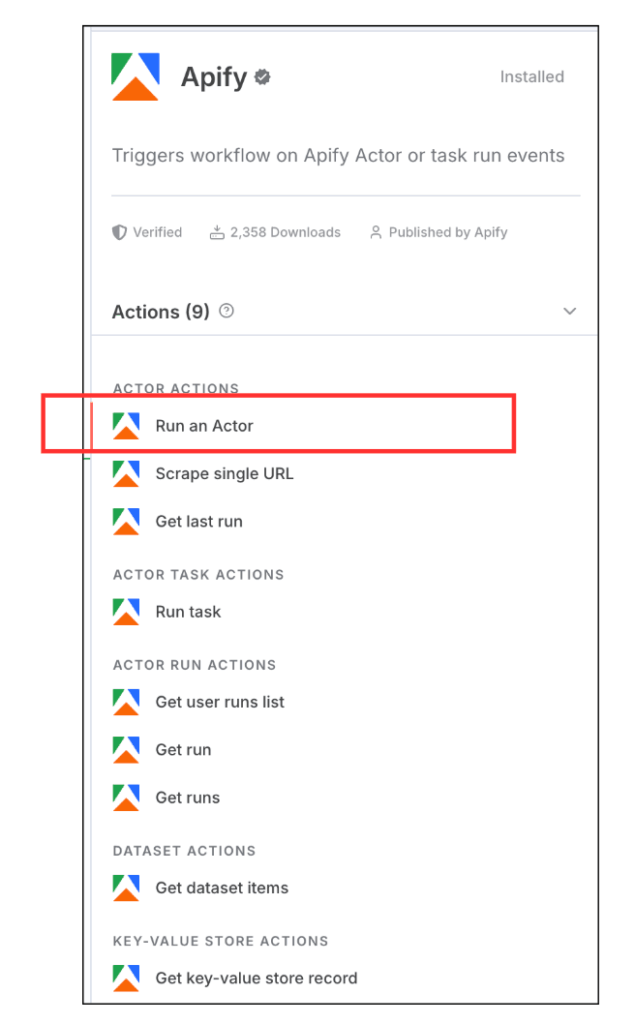Click the Apify icon beside Get dataset items
The height and width of the screenshot is (1024, 635).
(x=126, y=888)
